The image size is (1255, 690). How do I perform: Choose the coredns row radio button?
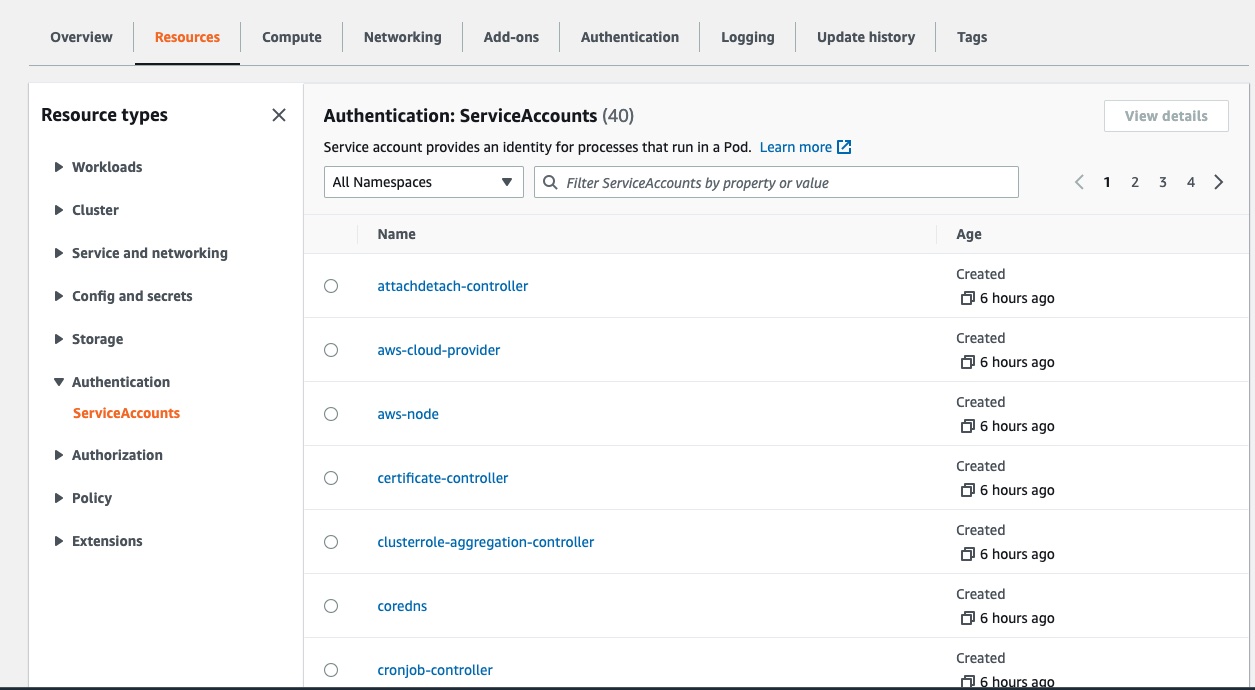331,606
